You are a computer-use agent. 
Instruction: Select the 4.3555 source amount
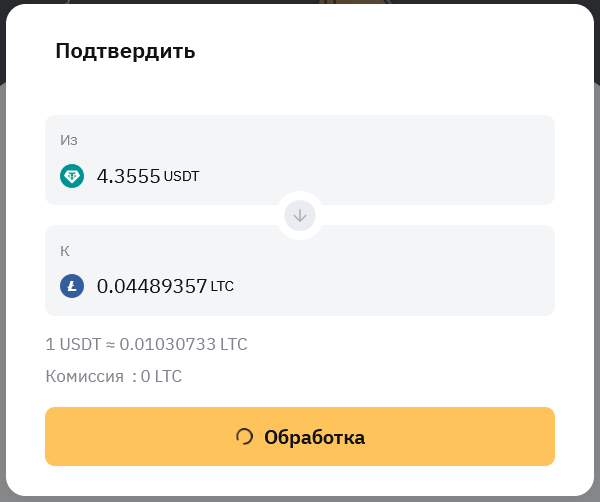click(128, 176)
